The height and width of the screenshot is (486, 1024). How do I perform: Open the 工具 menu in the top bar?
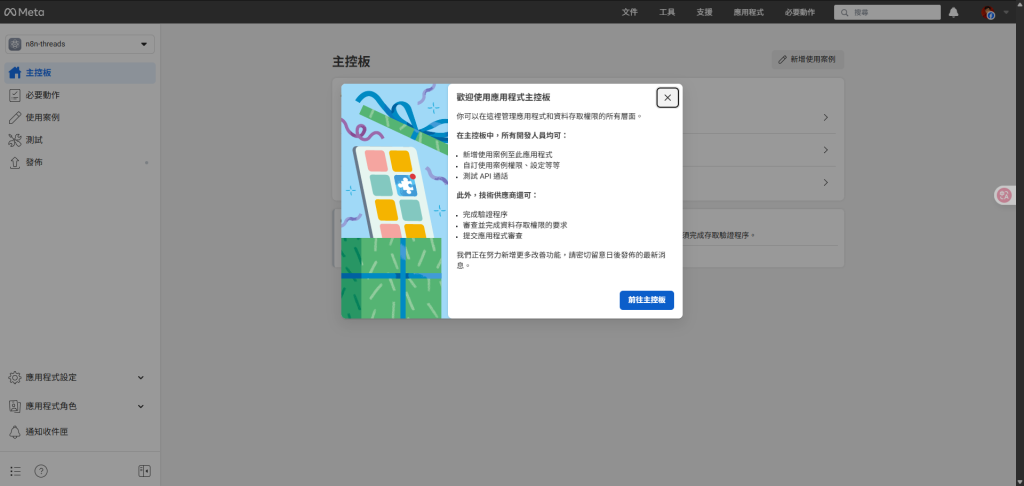pos(667,12)
